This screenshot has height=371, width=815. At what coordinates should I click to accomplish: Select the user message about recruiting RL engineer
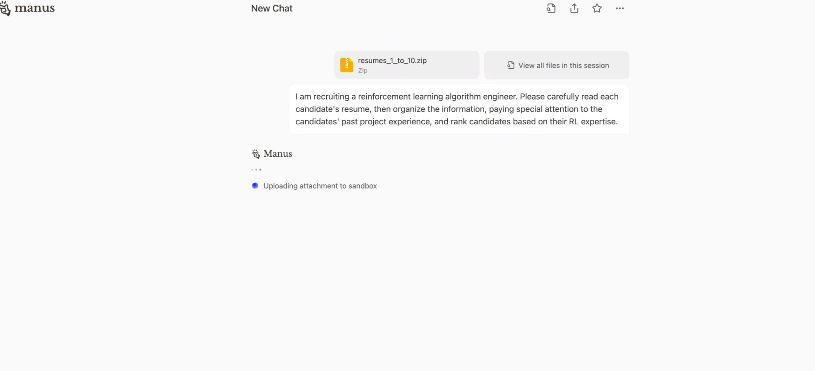coord(459,109)
